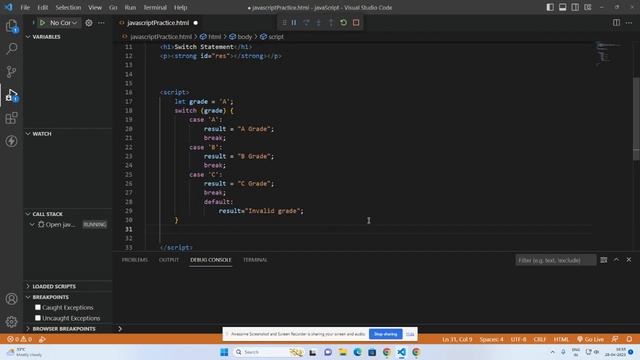
Task: Restart the debug session
Action: (x=344, y=22)
